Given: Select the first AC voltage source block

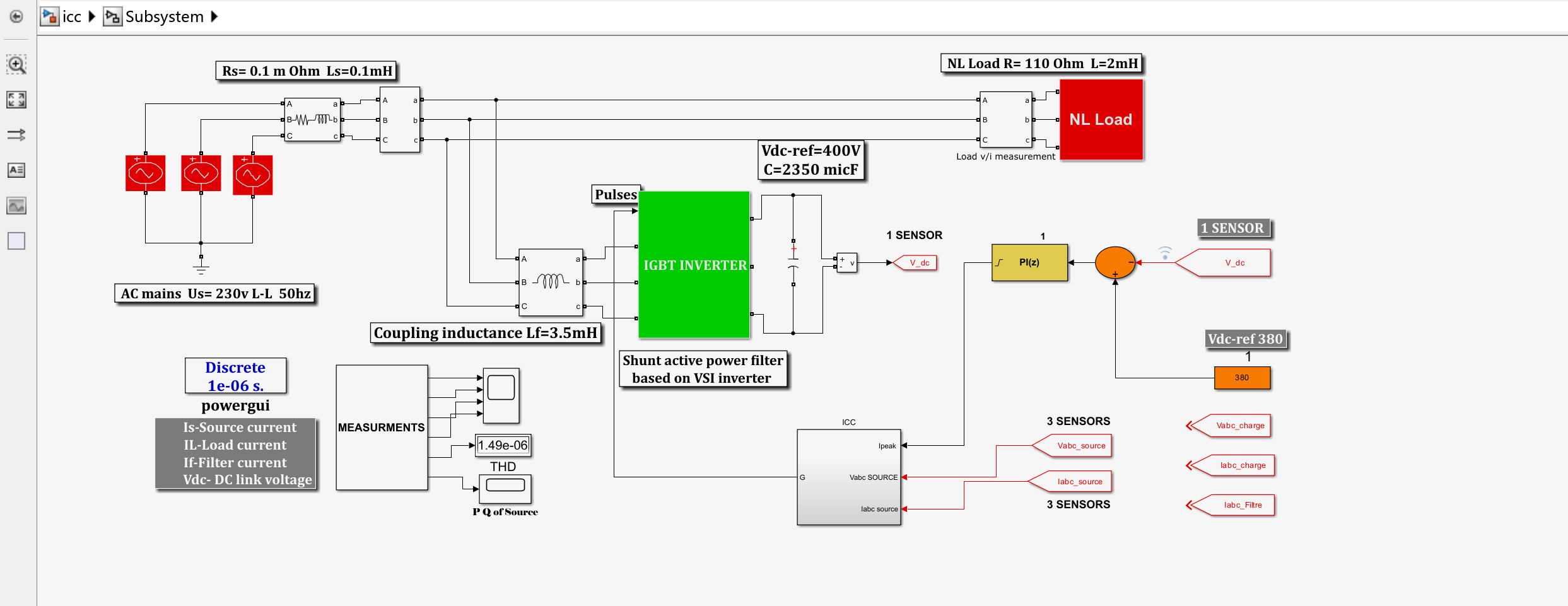Looking at the screenshot, I should 146,173.
